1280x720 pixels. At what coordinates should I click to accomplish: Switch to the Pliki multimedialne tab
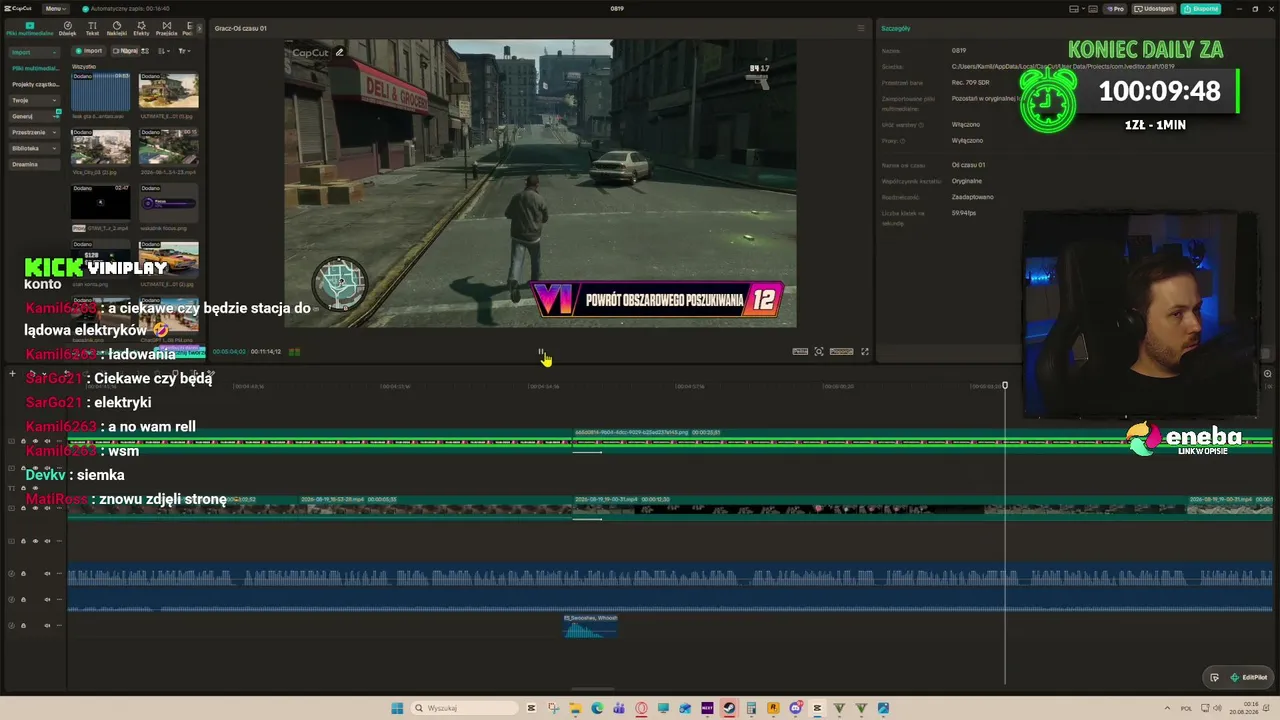(30, 29)
